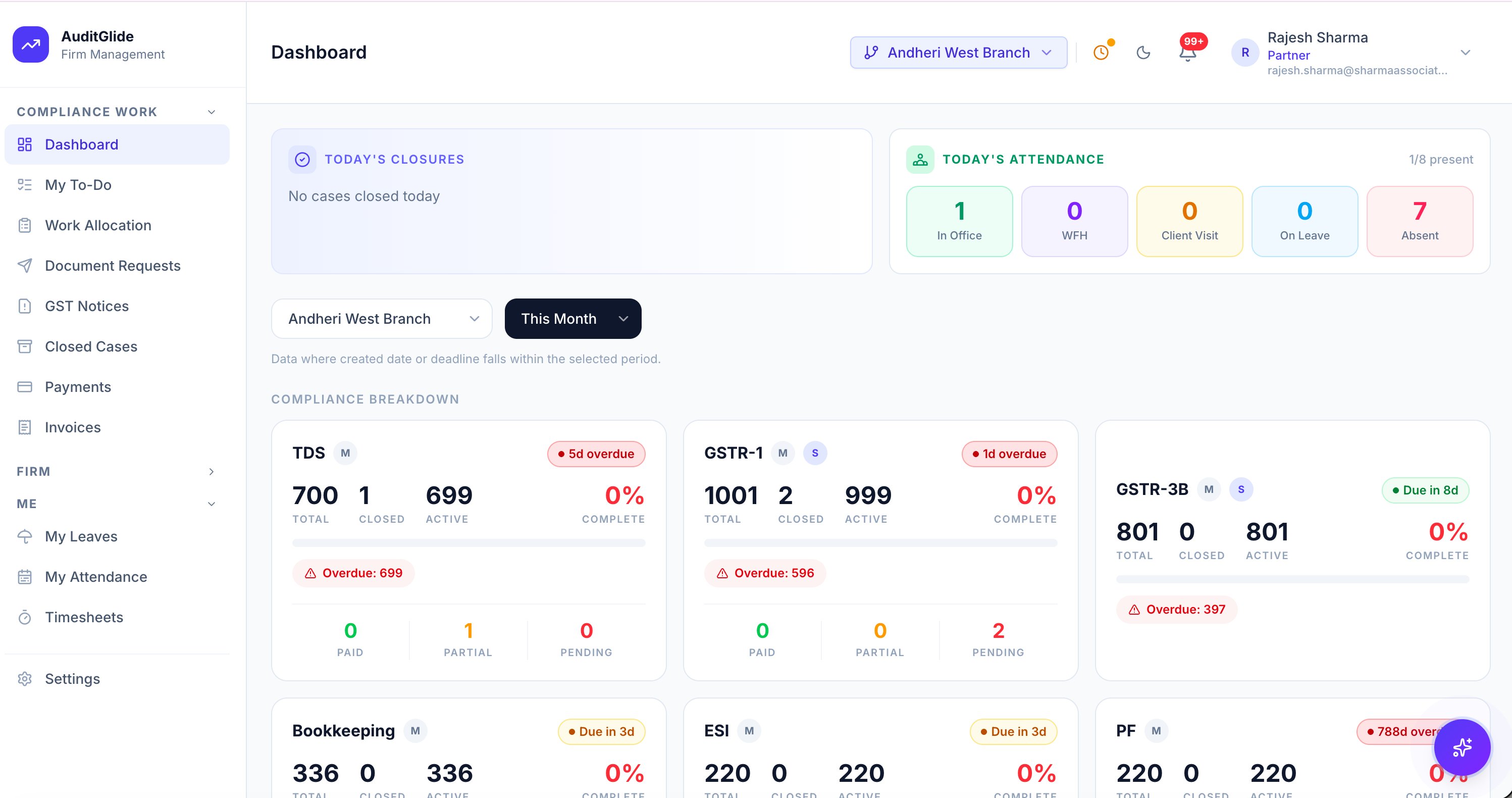Click the On Leave attendance tile
This screenshot has width=1512, height=798.
[1304, 221]
